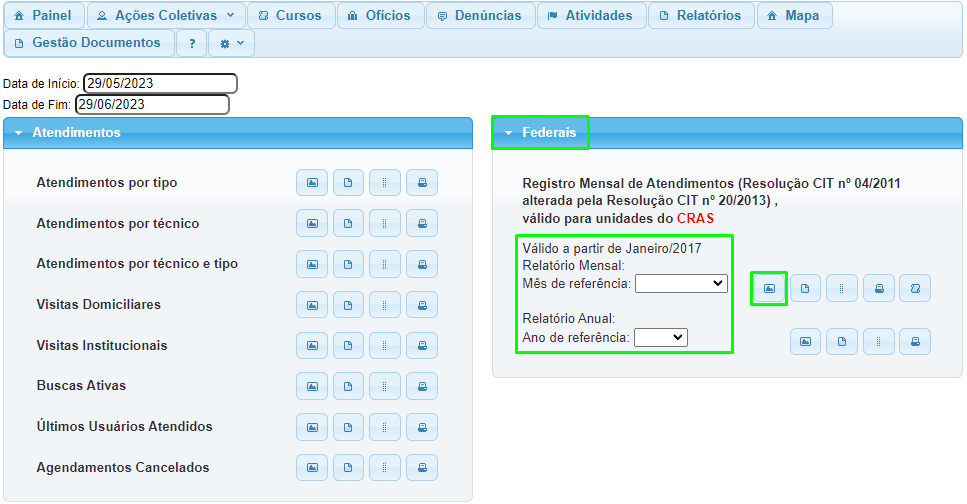Click scroll icon in Relatório Mensal row
967x504 pixels.
(915, 288)
